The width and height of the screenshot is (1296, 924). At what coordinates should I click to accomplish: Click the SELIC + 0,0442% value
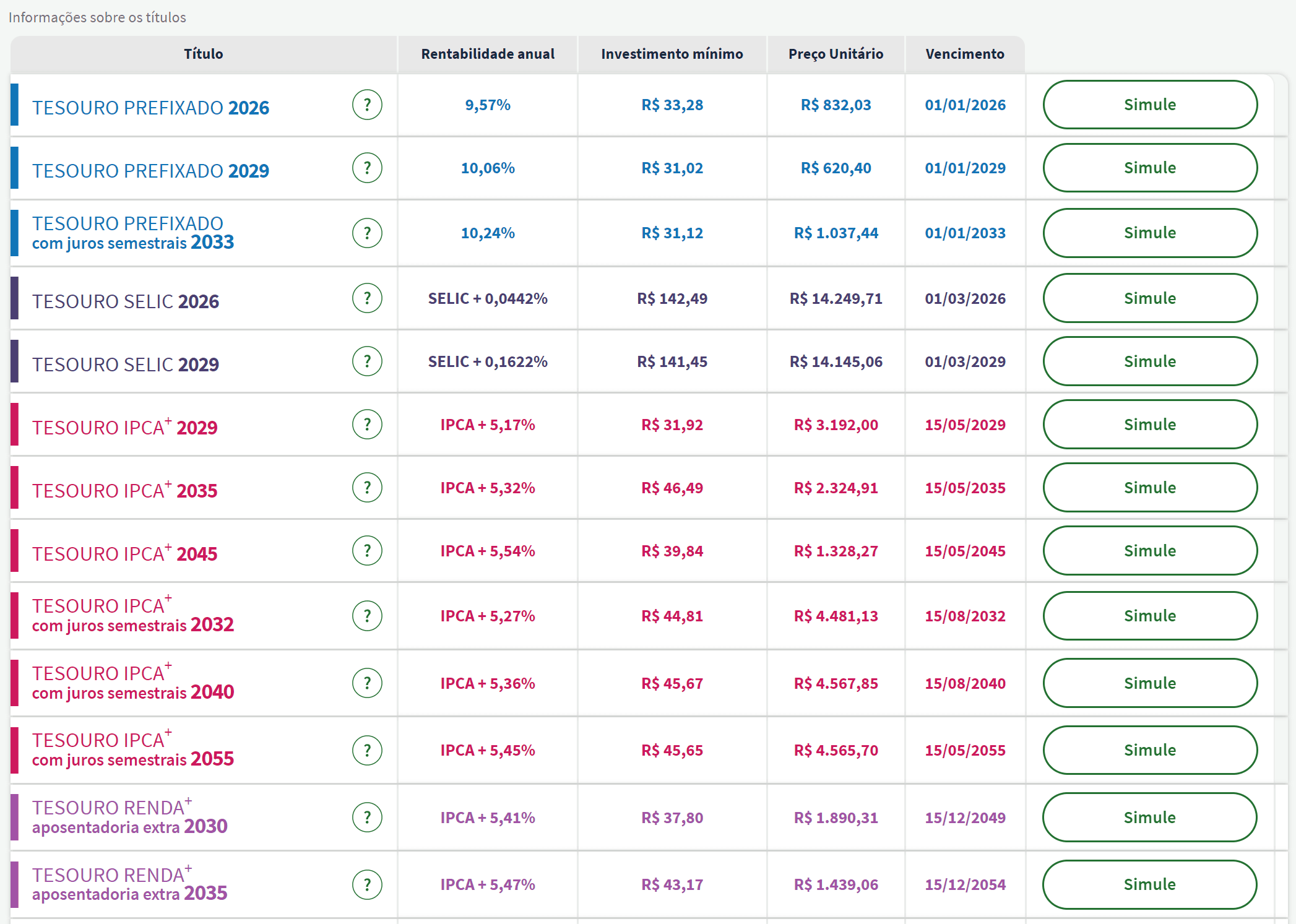coord(488,299)
